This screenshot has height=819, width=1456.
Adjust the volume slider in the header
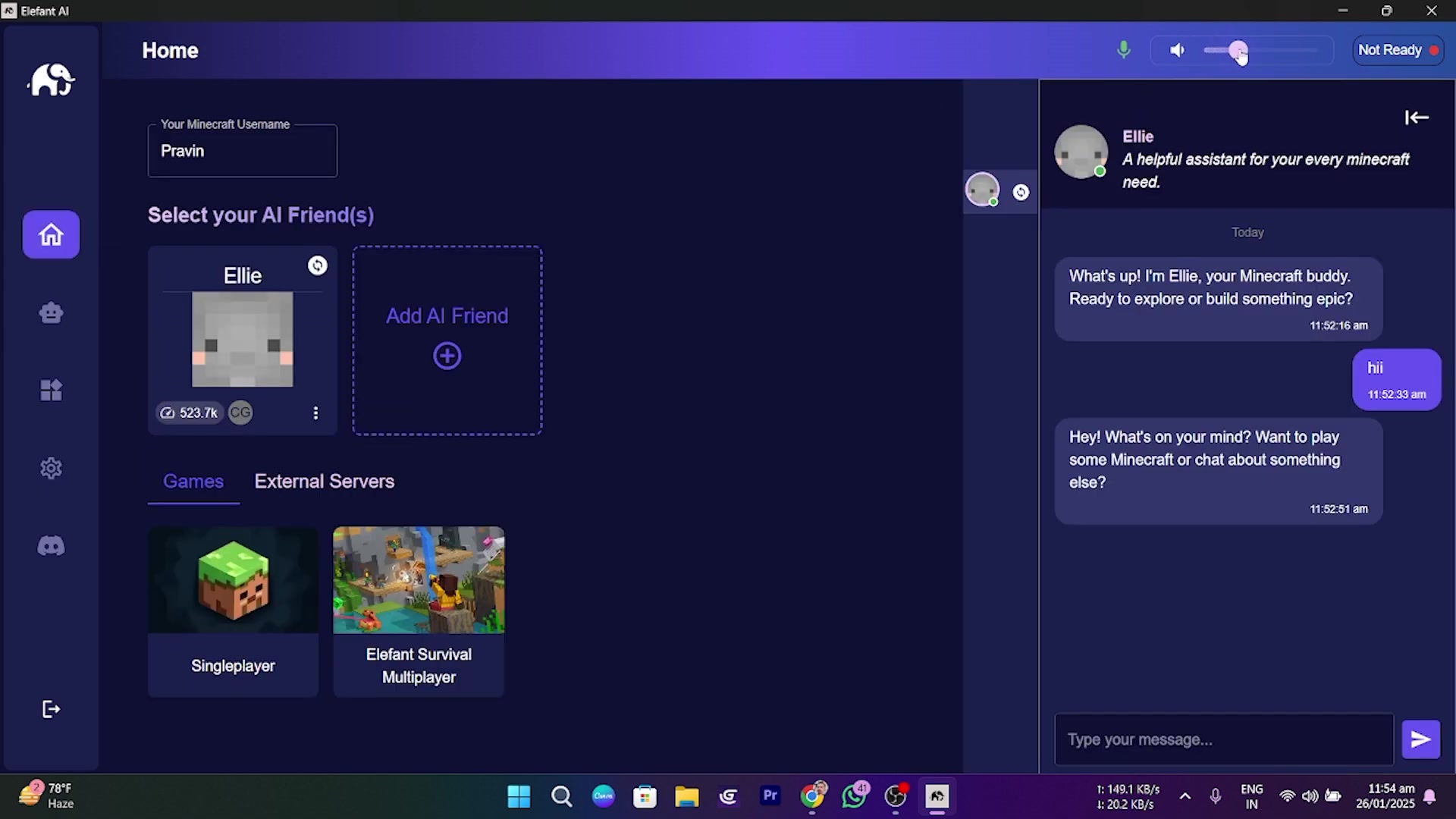pos(1236,49)
